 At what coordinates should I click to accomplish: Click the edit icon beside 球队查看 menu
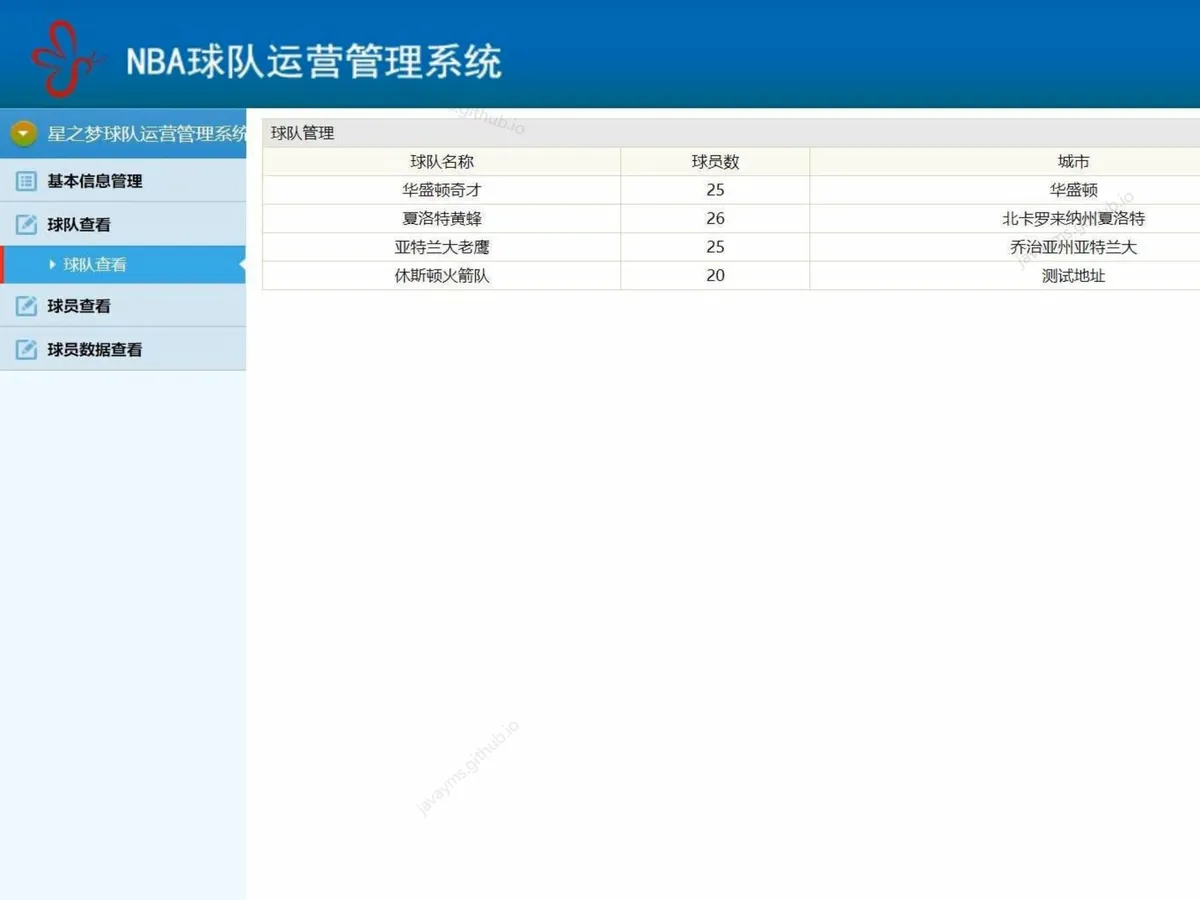[x=27, y=225]
